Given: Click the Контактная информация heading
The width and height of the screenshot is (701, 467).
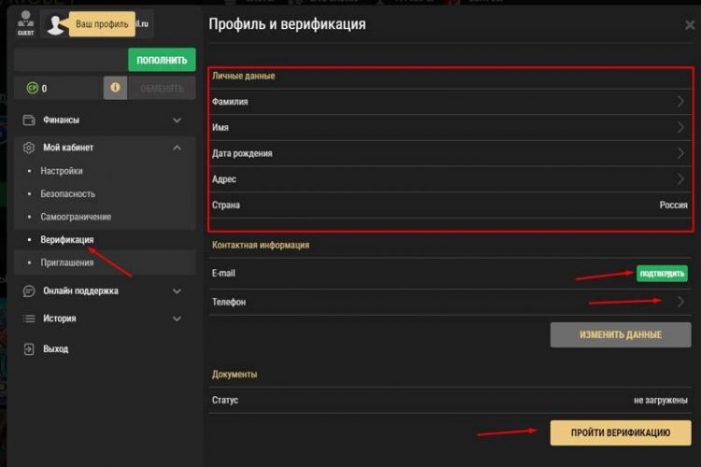Looking at the screenshot, I should coord(261,245).
